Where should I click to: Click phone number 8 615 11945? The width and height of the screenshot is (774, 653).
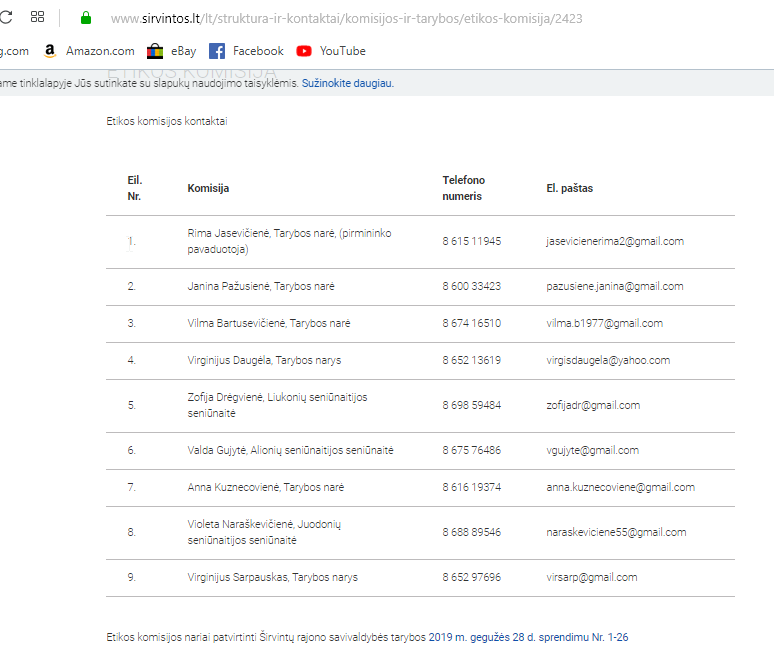(471, 241)
